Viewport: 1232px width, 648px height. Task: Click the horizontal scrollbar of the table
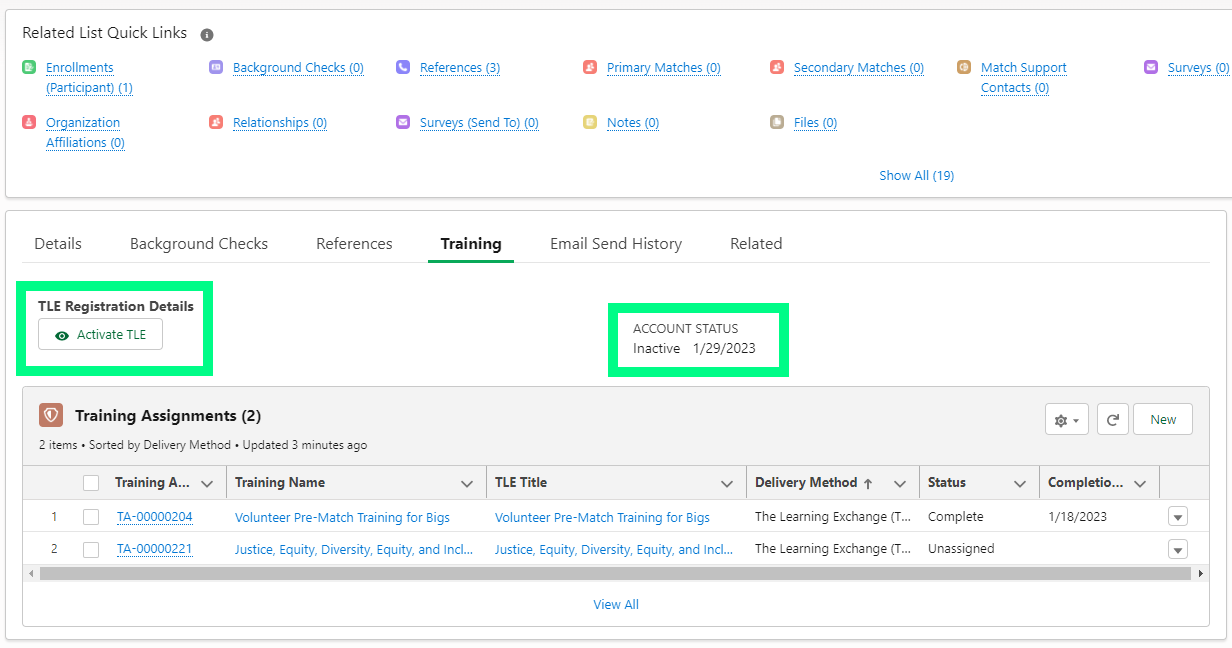point(600,574)
